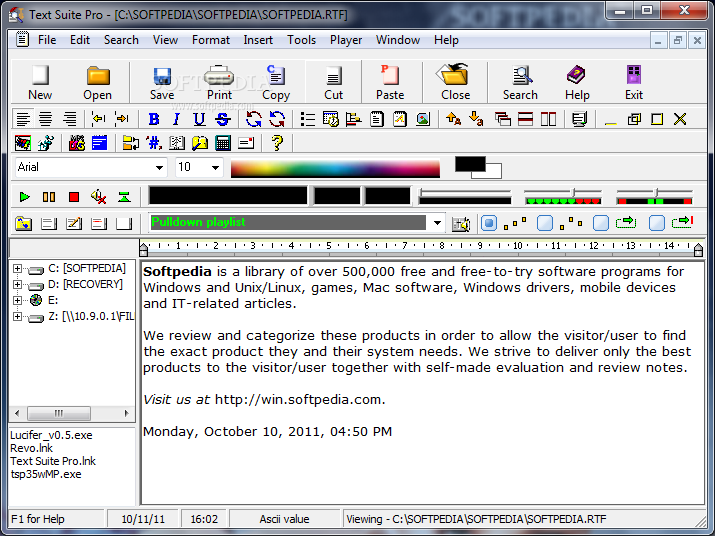Expand the C: [SOFTPEDIA] drive node
This screenshot has height=536, width=715.
17,268
